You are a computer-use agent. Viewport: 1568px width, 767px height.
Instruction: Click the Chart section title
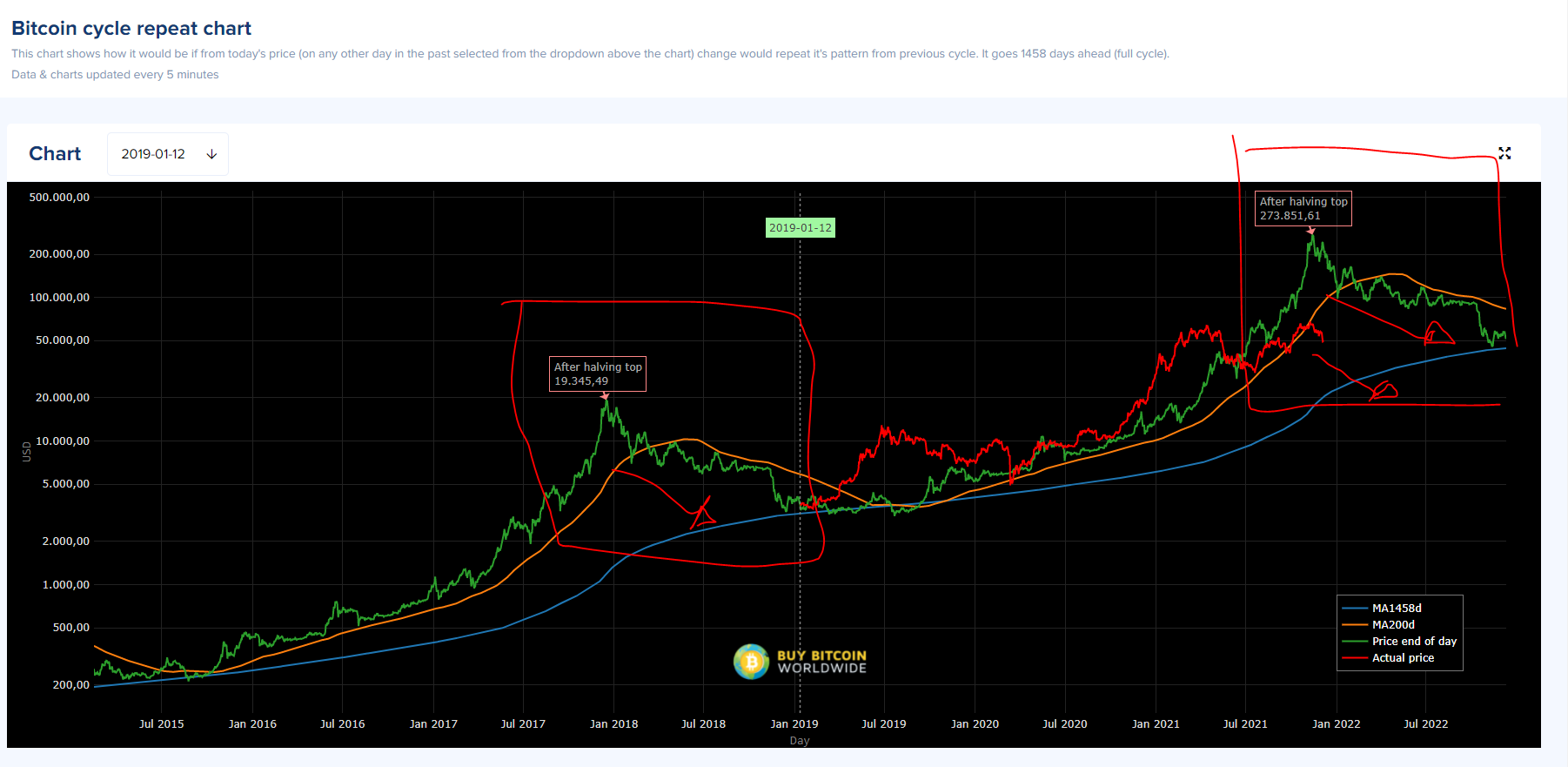[x=55, y=154]
